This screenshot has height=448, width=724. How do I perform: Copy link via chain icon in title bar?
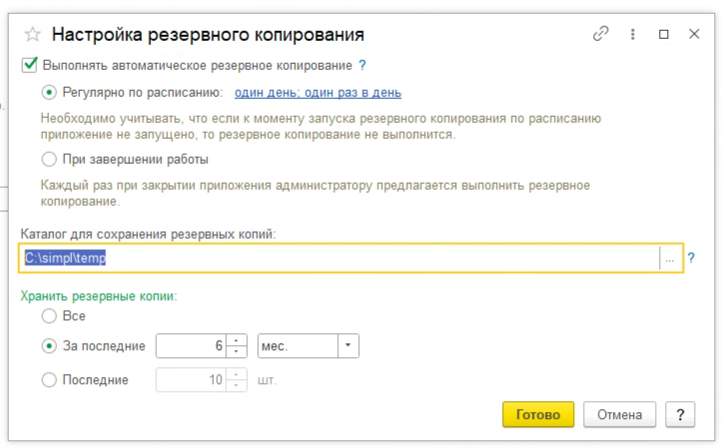click(600, 34)
